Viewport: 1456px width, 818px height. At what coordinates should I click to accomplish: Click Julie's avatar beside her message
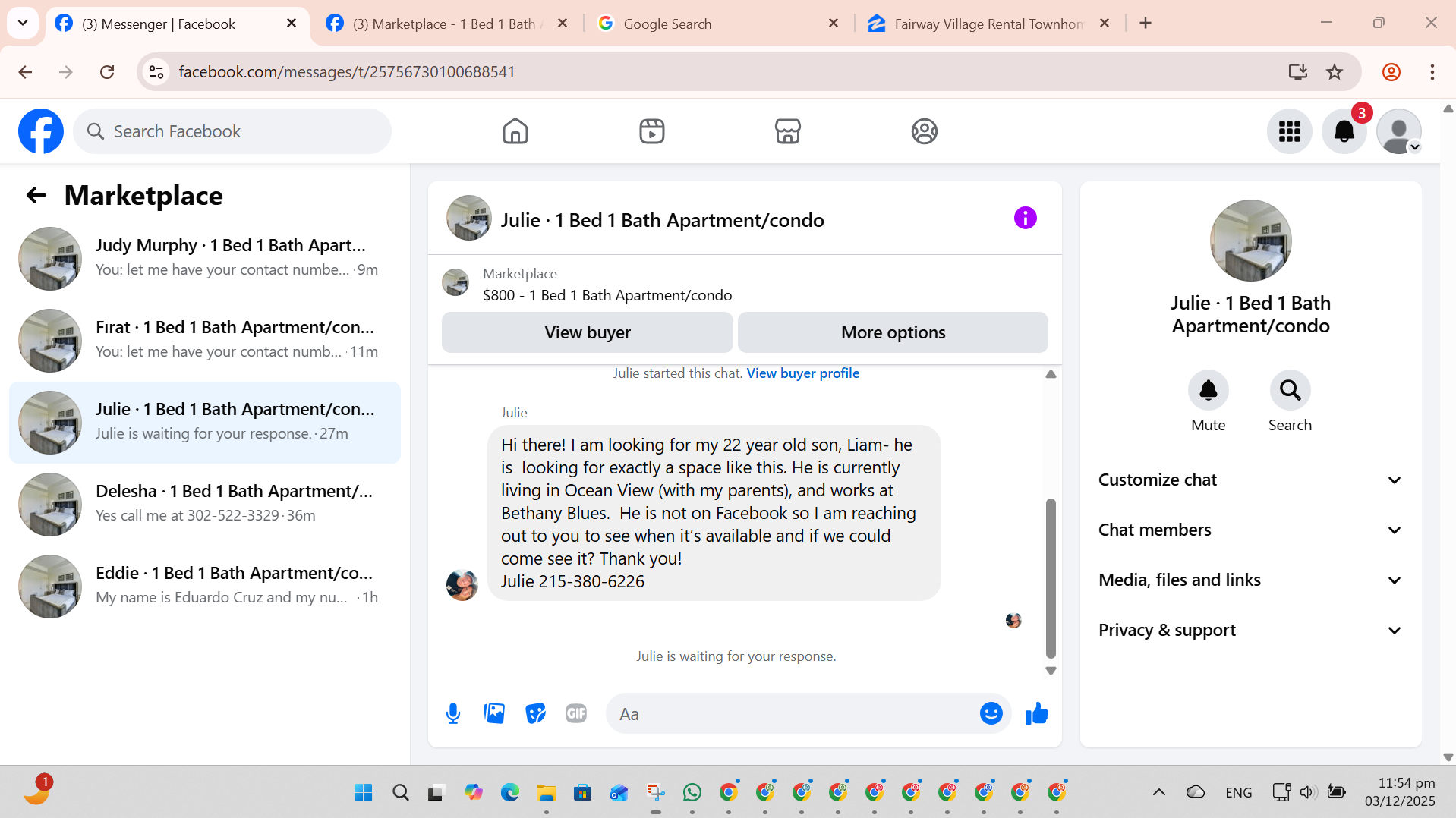coord(462,585)
